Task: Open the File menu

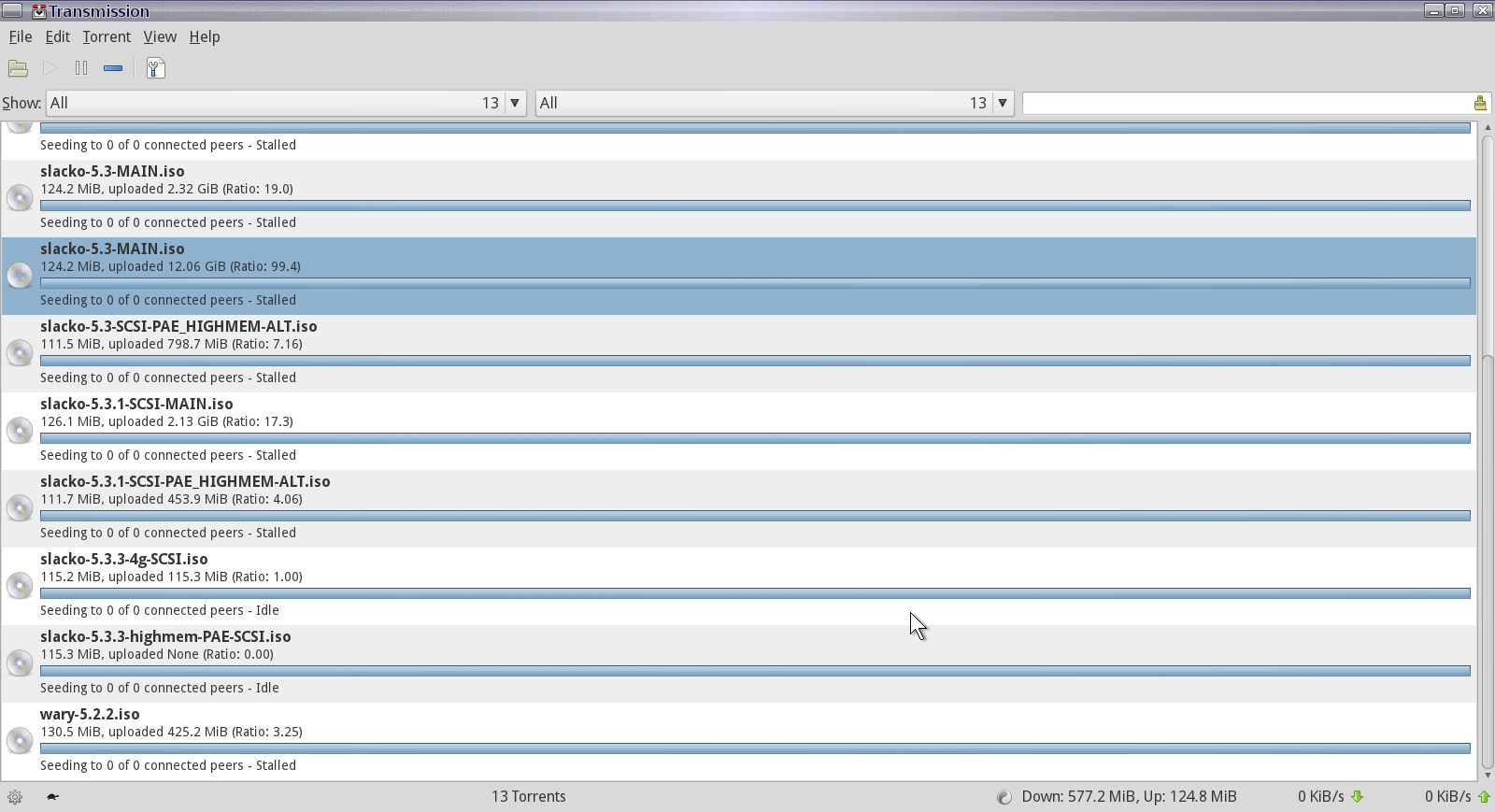Action: (21, 36)
